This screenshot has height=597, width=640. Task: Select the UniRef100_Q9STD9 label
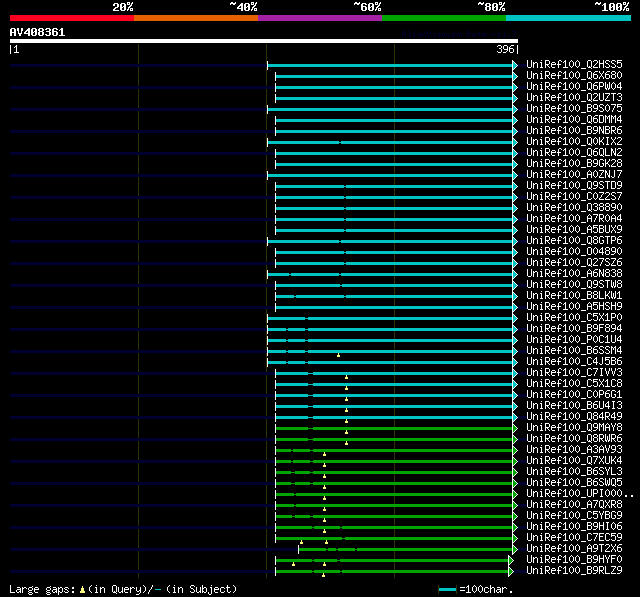pyautogui.click(x=574, y=186)
